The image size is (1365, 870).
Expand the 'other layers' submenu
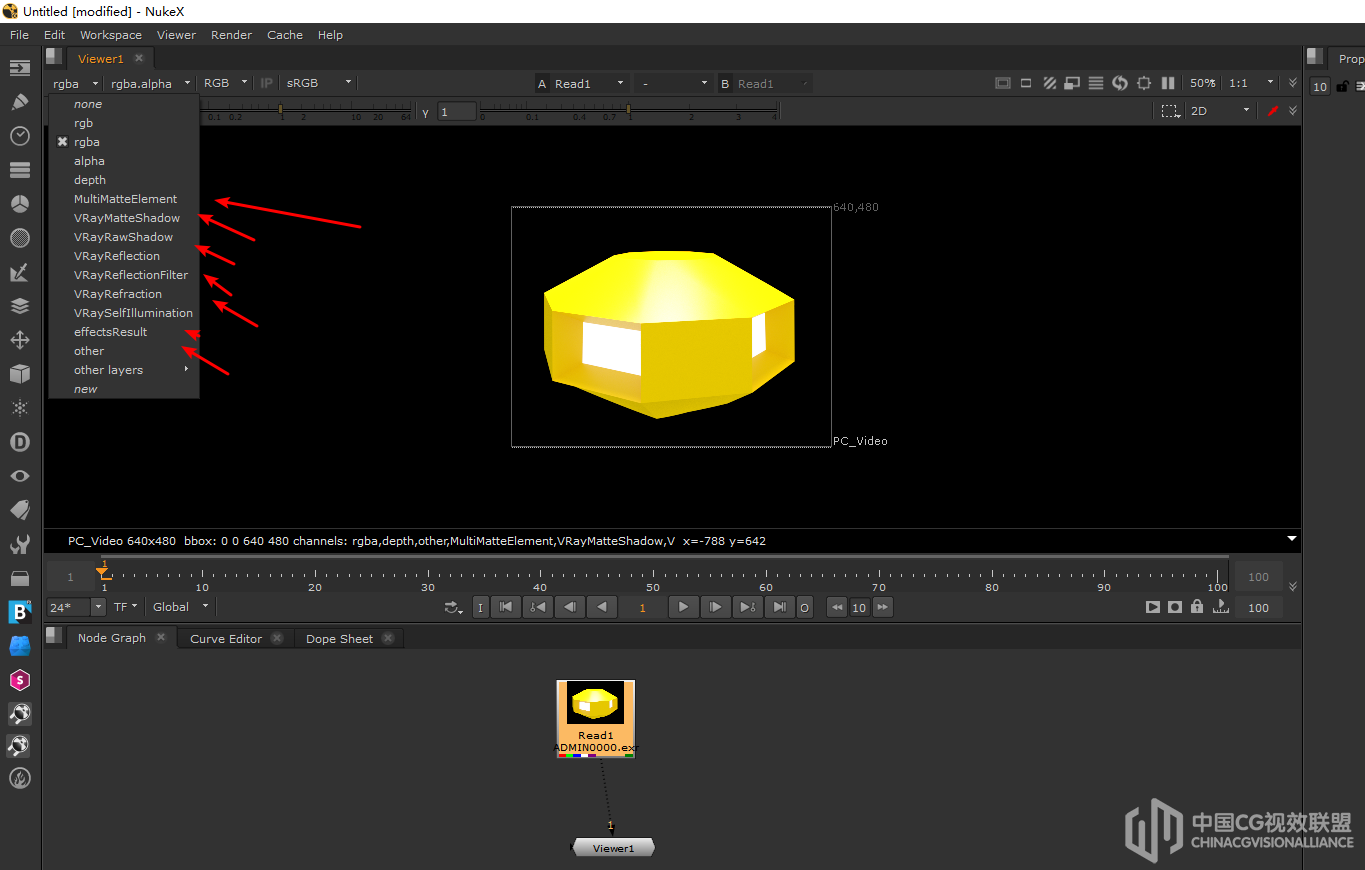point(123,370)
